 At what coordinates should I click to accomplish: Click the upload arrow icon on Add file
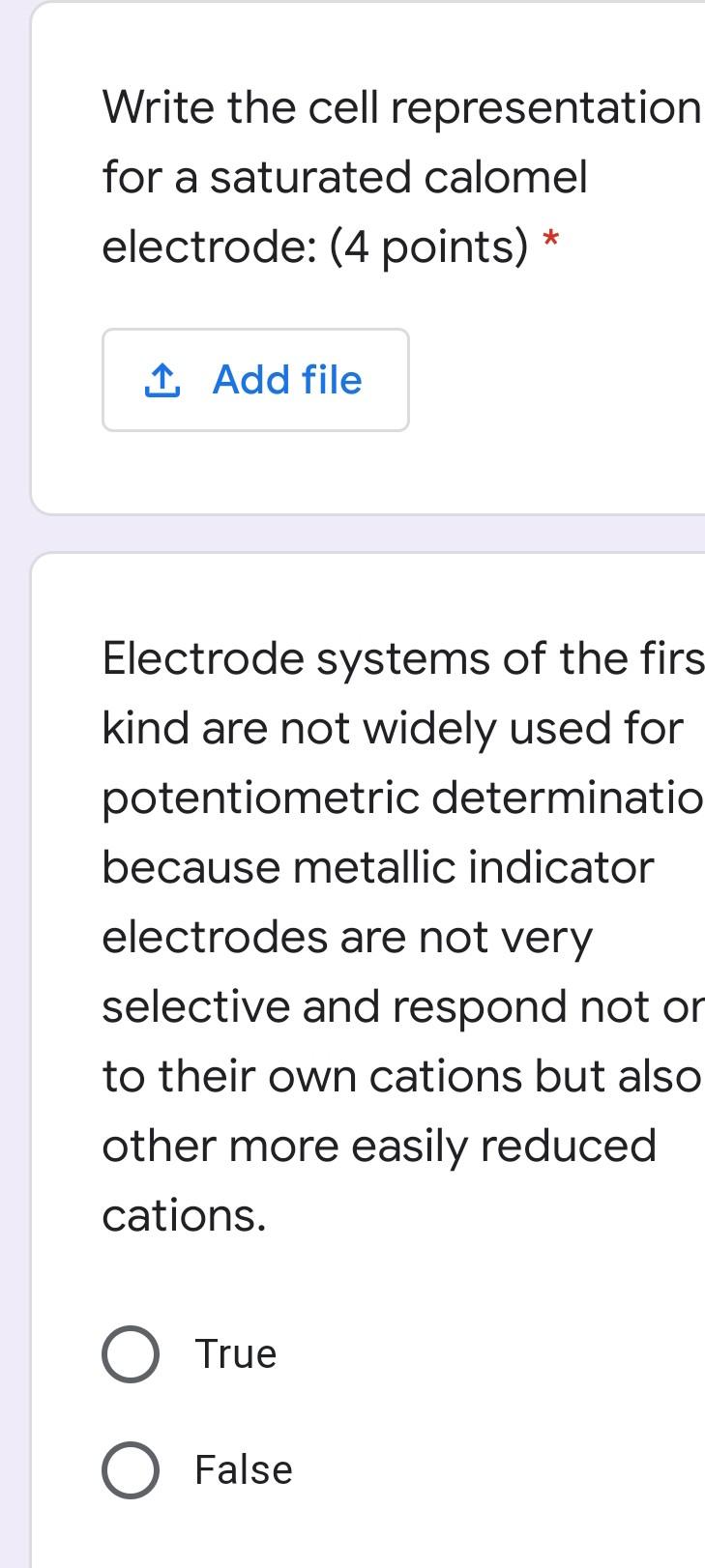pos(162,380)
